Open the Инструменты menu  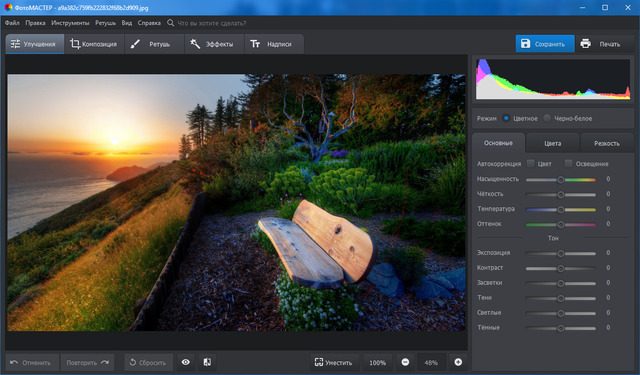tap(70, 23)
